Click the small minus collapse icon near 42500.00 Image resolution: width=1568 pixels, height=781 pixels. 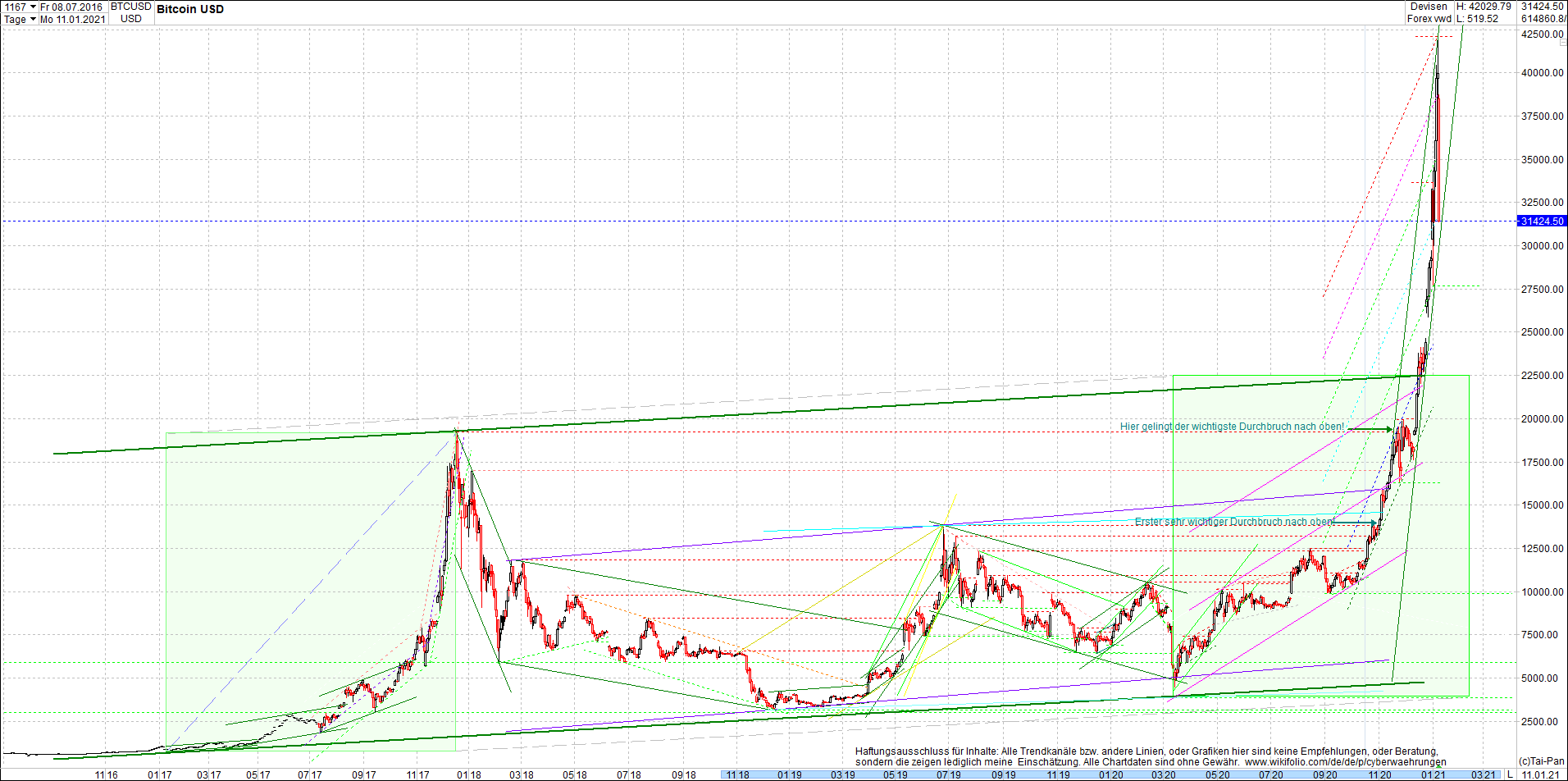(x=1563, y=41)
